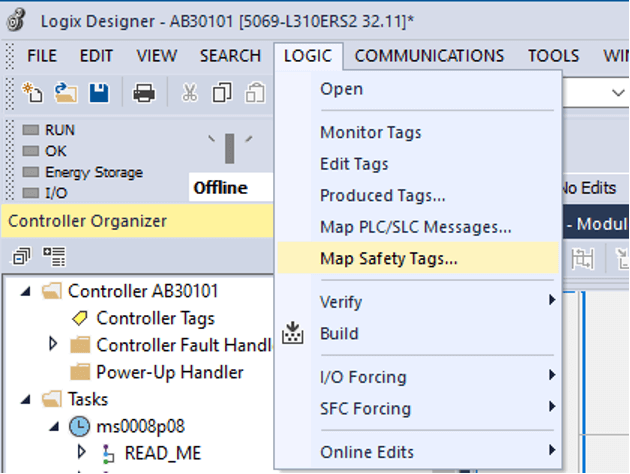Image resolution: width=630 pixels, height=474 pixels.
Task: Close the LOGIC menu tab
Action: (308, 56)
